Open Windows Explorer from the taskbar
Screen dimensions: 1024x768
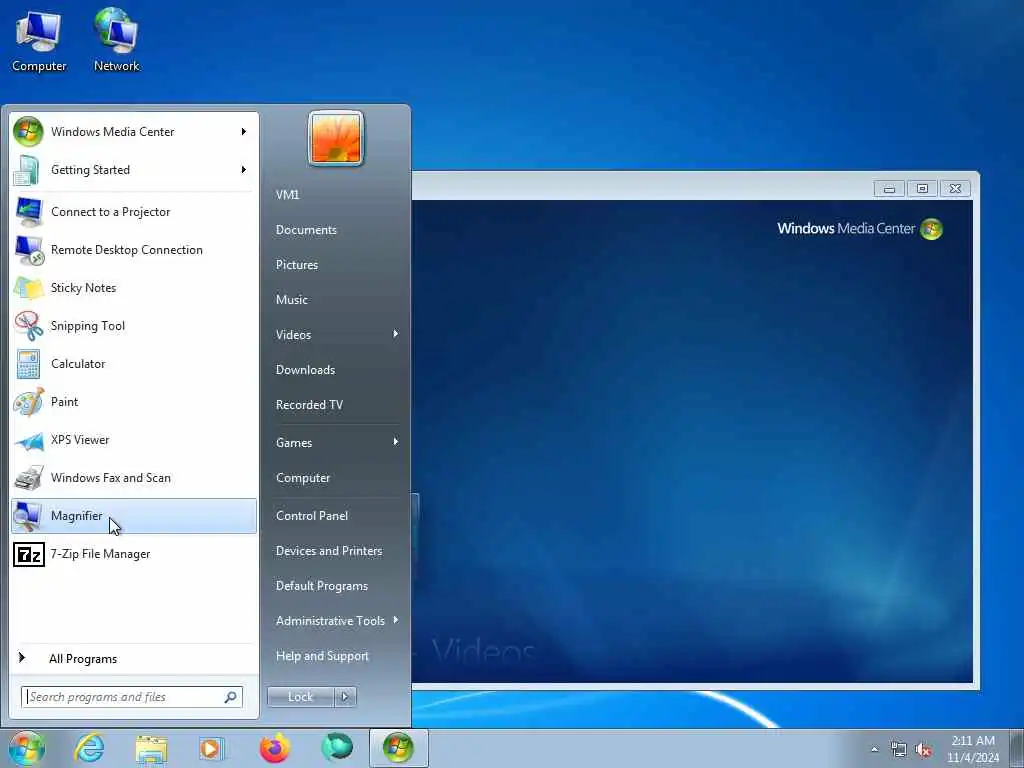click(x=152, y=748)
